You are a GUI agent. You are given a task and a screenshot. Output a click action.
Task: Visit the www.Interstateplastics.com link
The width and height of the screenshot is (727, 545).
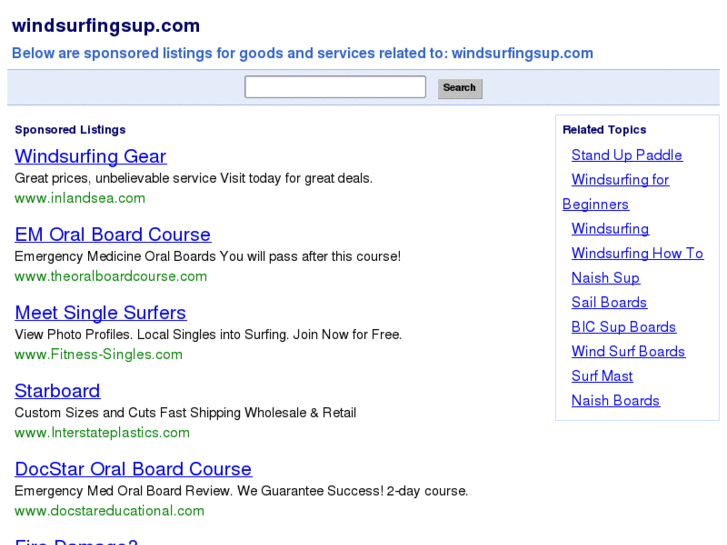click(102, 432)
